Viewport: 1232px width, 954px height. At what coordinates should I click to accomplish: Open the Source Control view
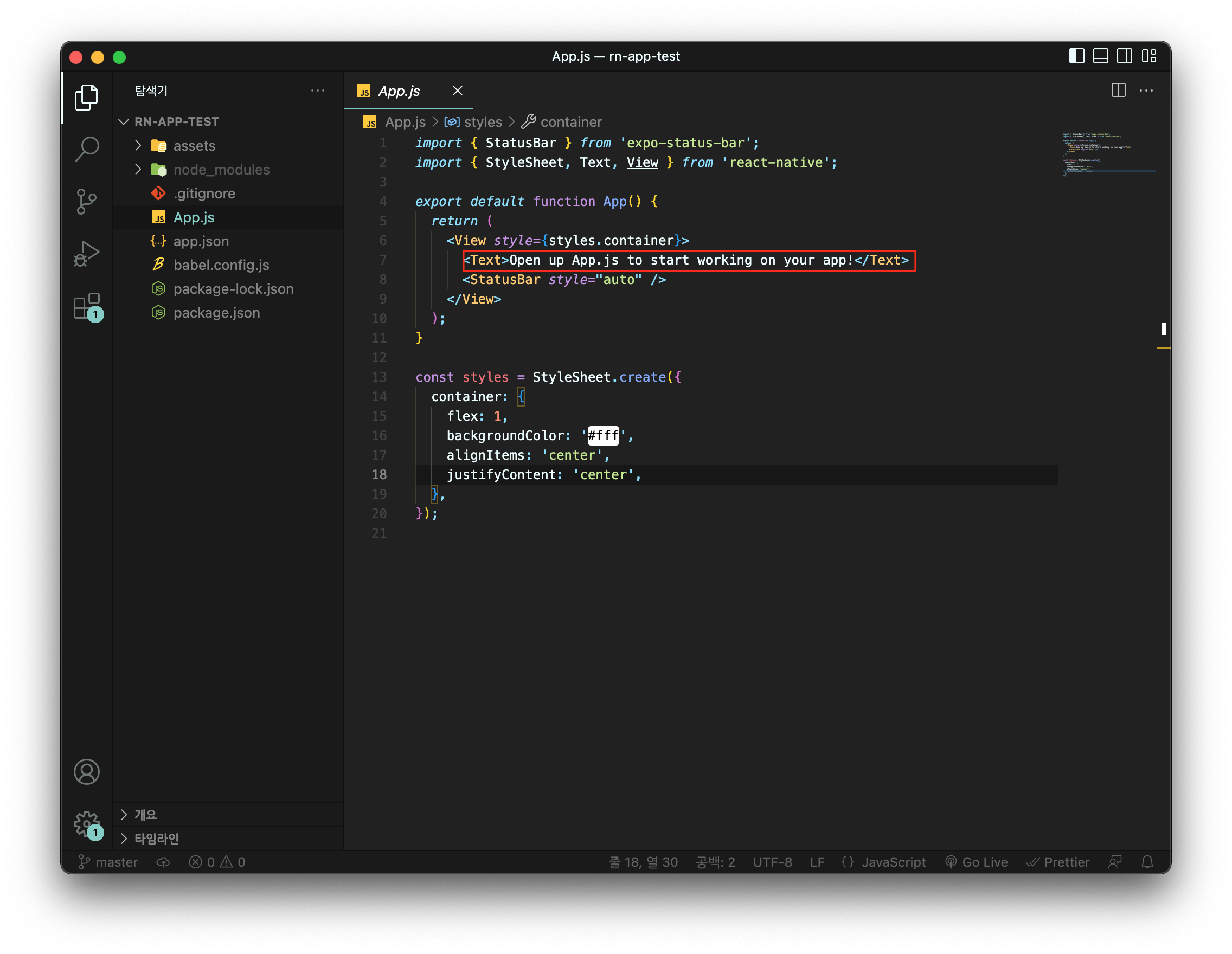(87, 201)
